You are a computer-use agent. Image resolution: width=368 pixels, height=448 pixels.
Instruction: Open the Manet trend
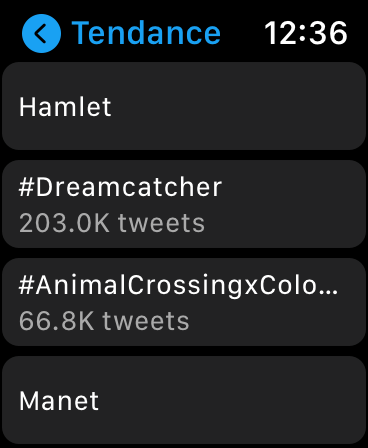(184, 400)
